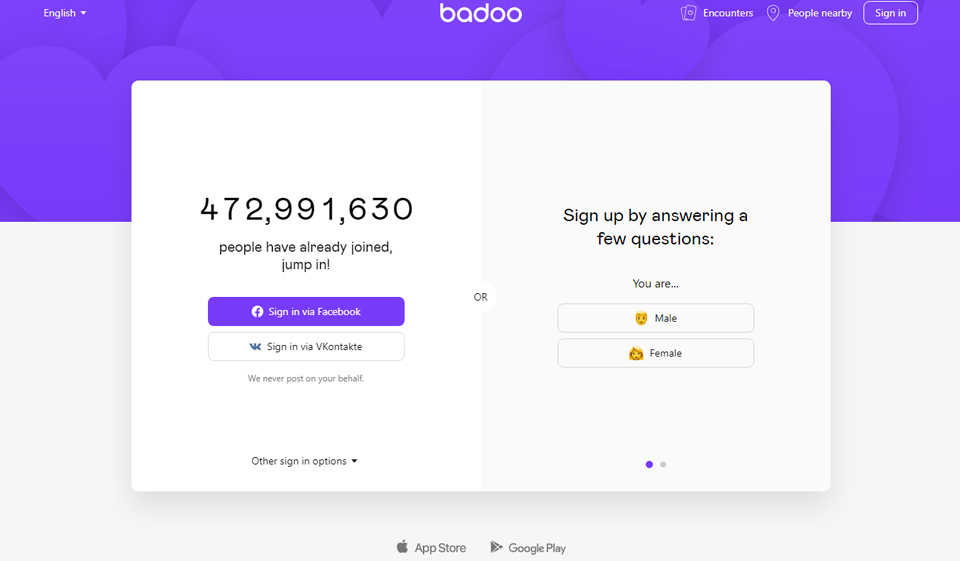Click the Google Play triangle icon
Viewport: 960px width, 561px height.
(x=496, y=547)
